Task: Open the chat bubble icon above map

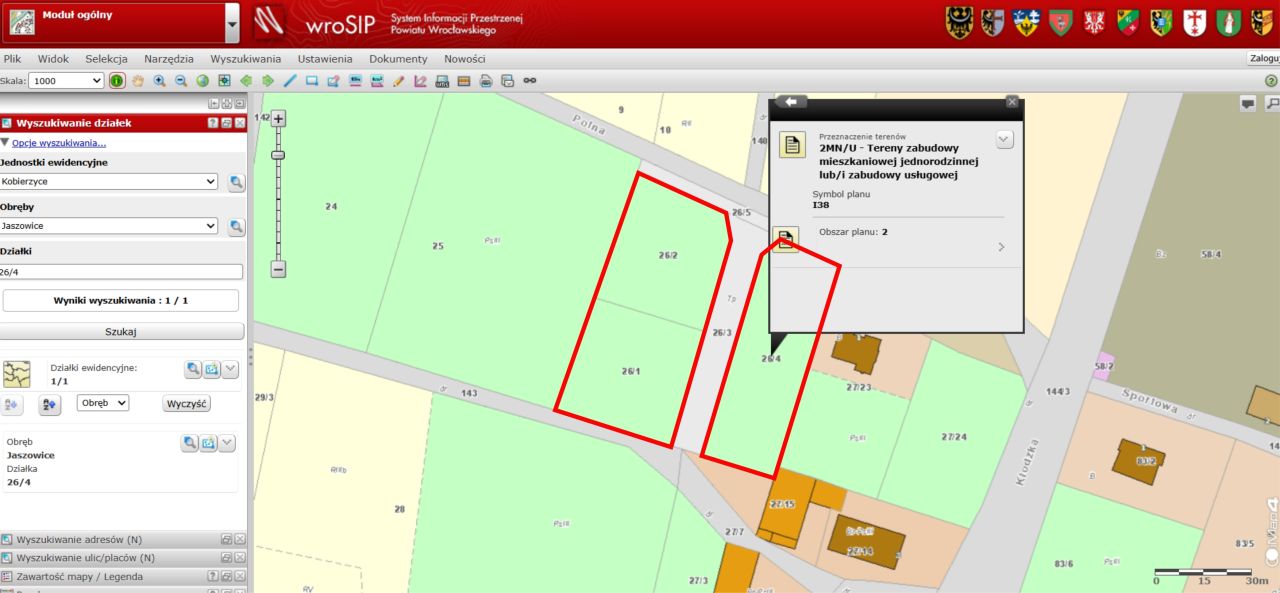Action: (1248, 103)
